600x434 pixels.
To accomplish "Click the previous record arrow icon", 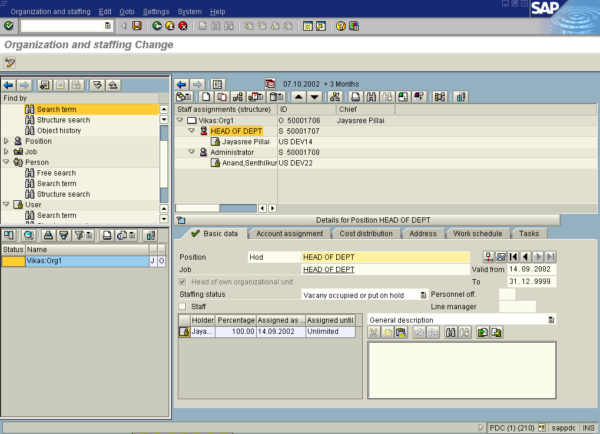I will (525, 257).
